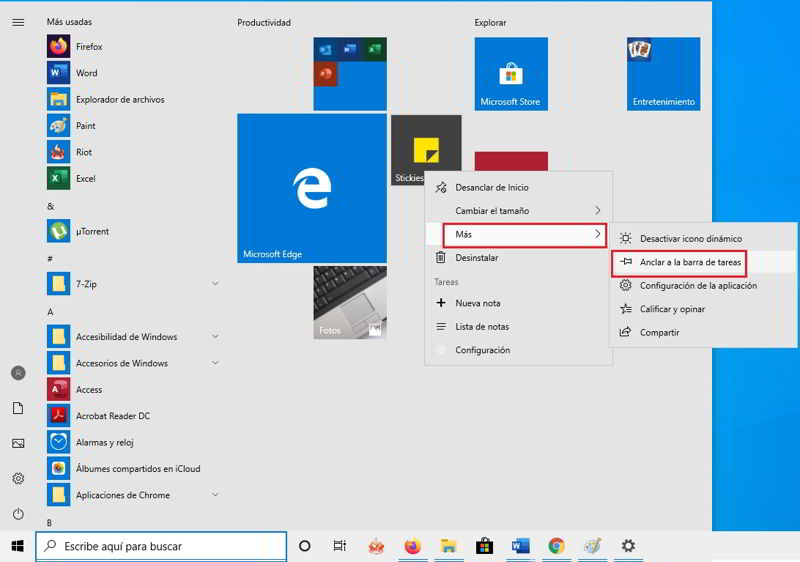
Task: Select Anclar a la barra de tareas
Action: [690, 262]
